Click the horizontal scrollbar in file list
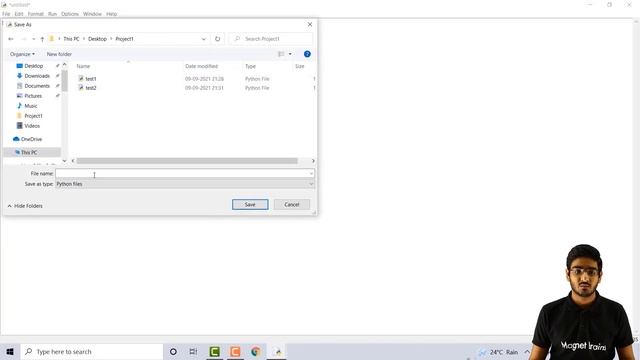The height and width of the screenshot is (360, 640). click(x=187, y=161)
